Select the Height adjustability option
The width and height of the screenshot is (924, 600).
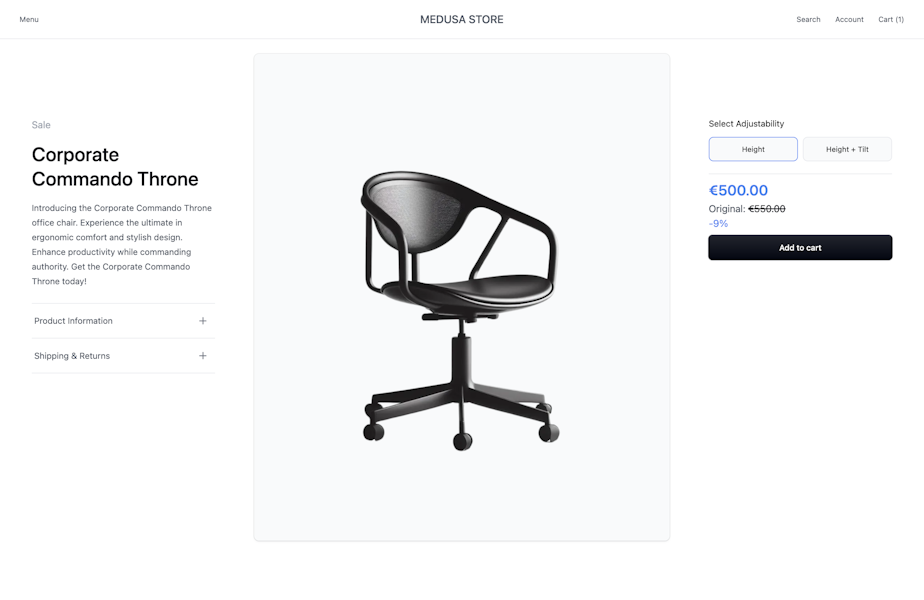[753, 149]
